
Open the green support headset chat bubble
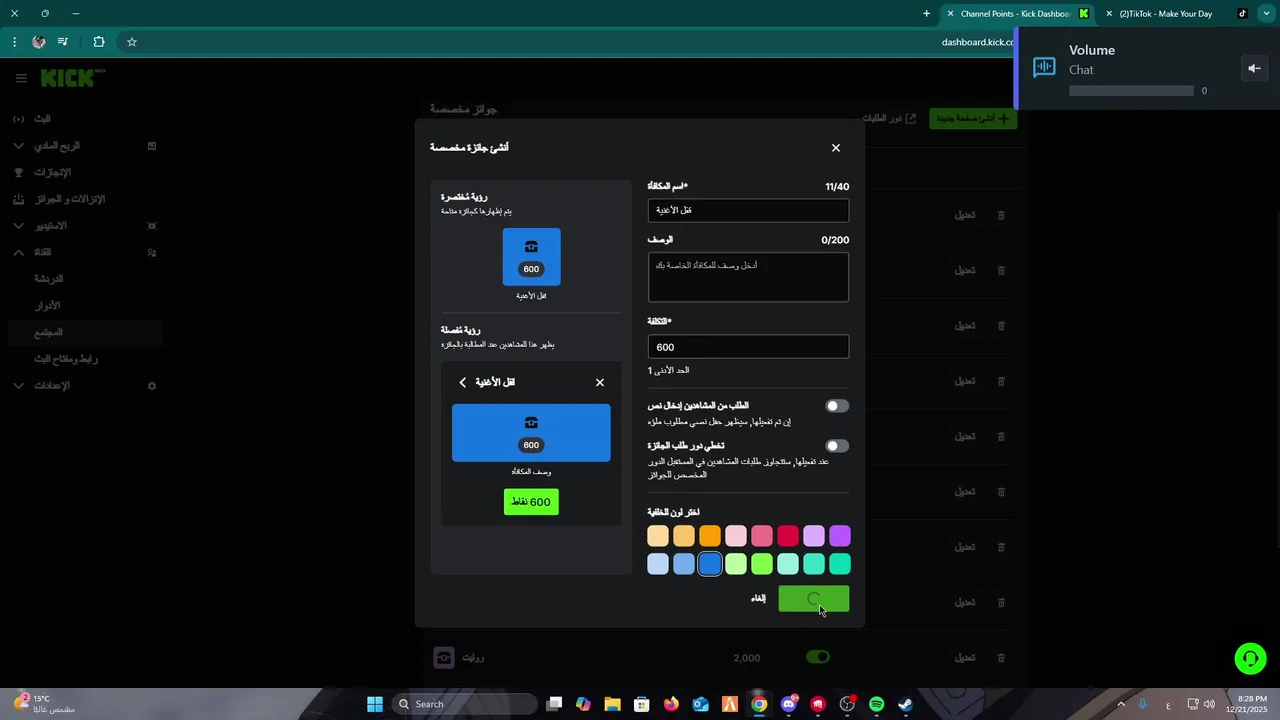(x=1250, y=658)
